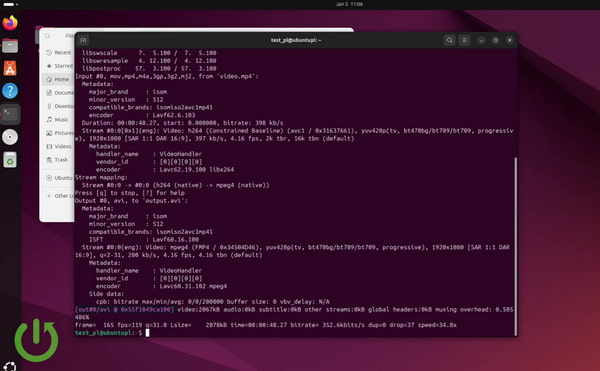Open the Trash icon in the dock
600x371 pixels.
point(10,160)
